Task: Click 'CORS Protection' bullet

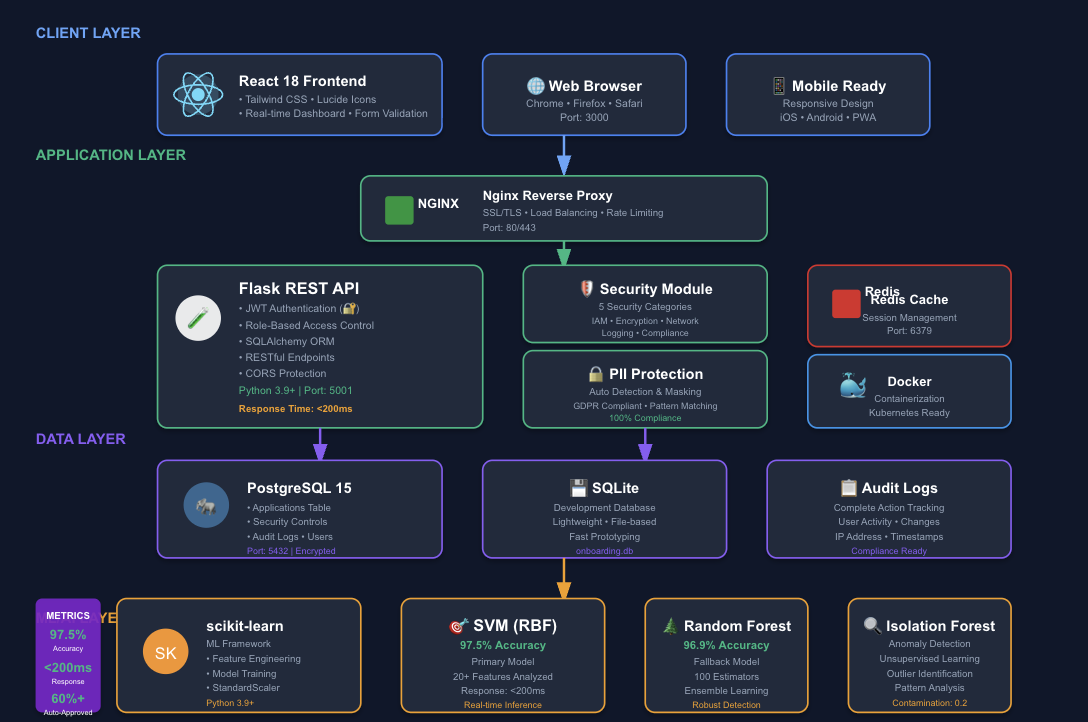Action: (282, 373)
